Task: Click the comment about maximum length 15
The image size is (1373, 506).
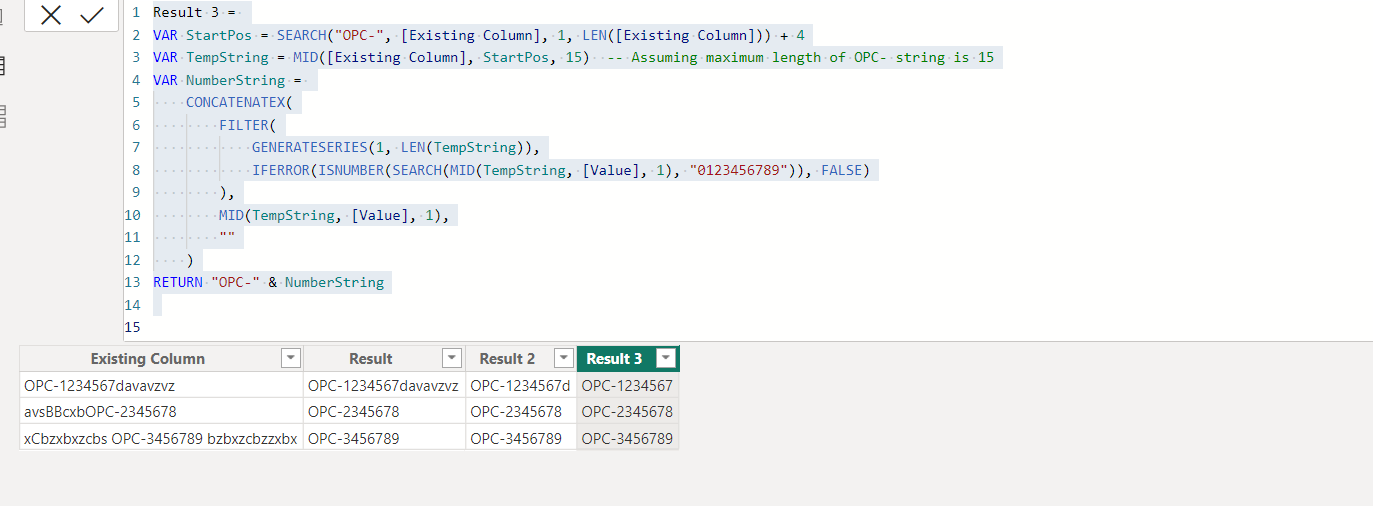Action: [801, 57]
